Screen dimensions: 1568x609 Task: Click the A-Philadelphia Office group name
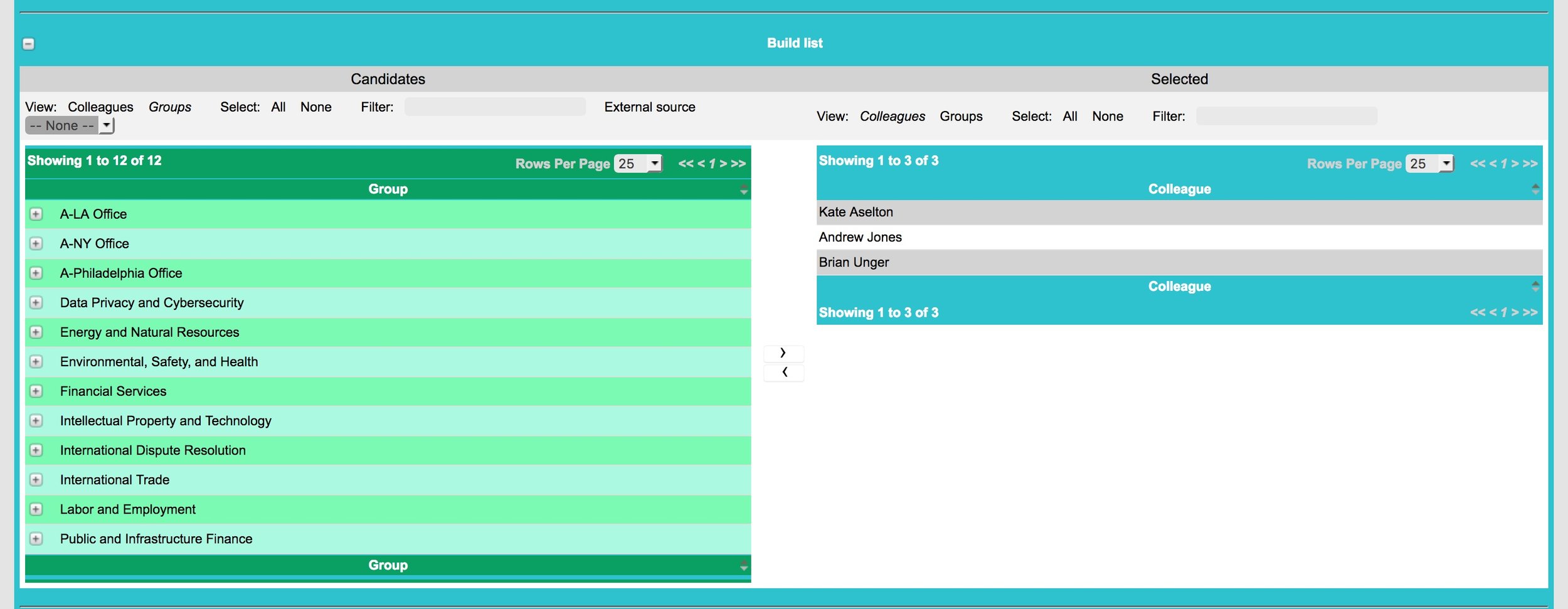pyautogui.click(x=121, y=273)
